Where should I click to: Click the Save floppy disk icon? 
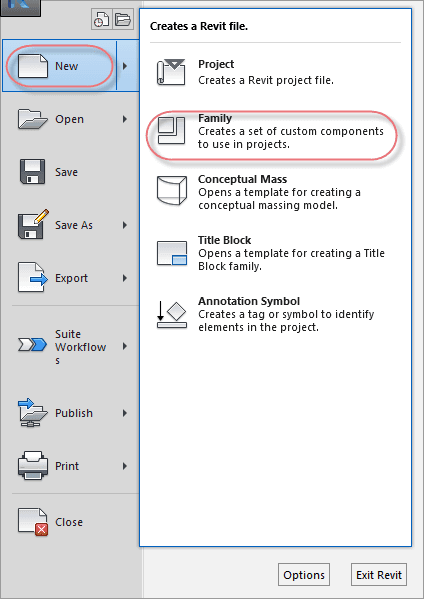point(32,172)
